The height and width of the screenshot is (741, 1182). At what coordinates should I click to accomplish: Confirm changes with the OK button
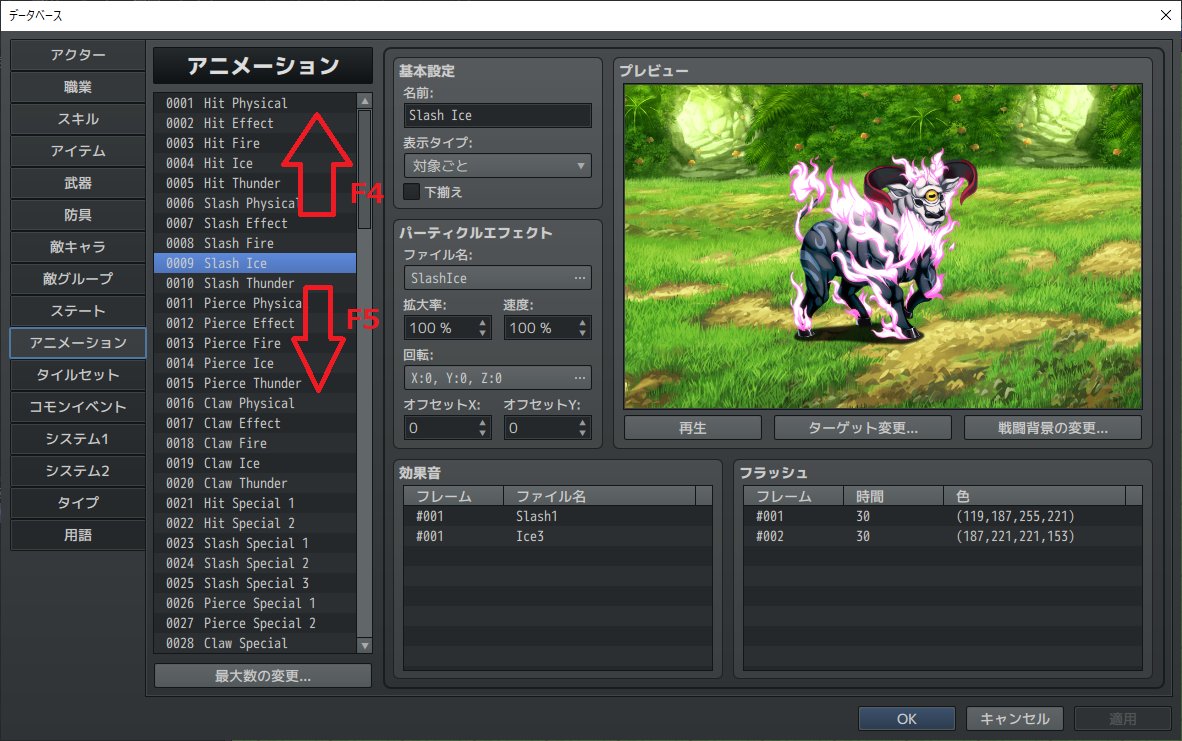pyautogui.click(x=906, y=718)
